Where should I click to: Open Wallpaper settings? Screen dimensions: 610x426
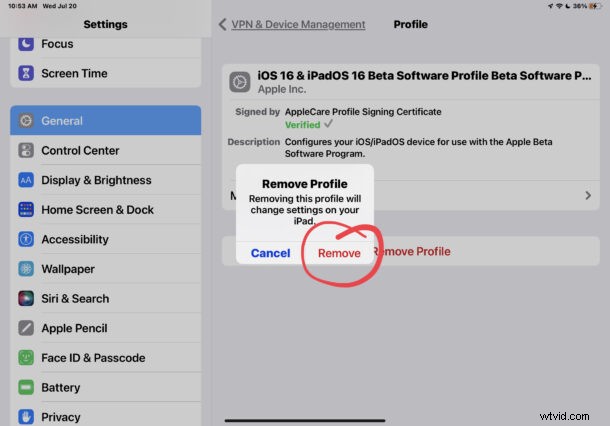pyautogui.click(x=106, y=269)
